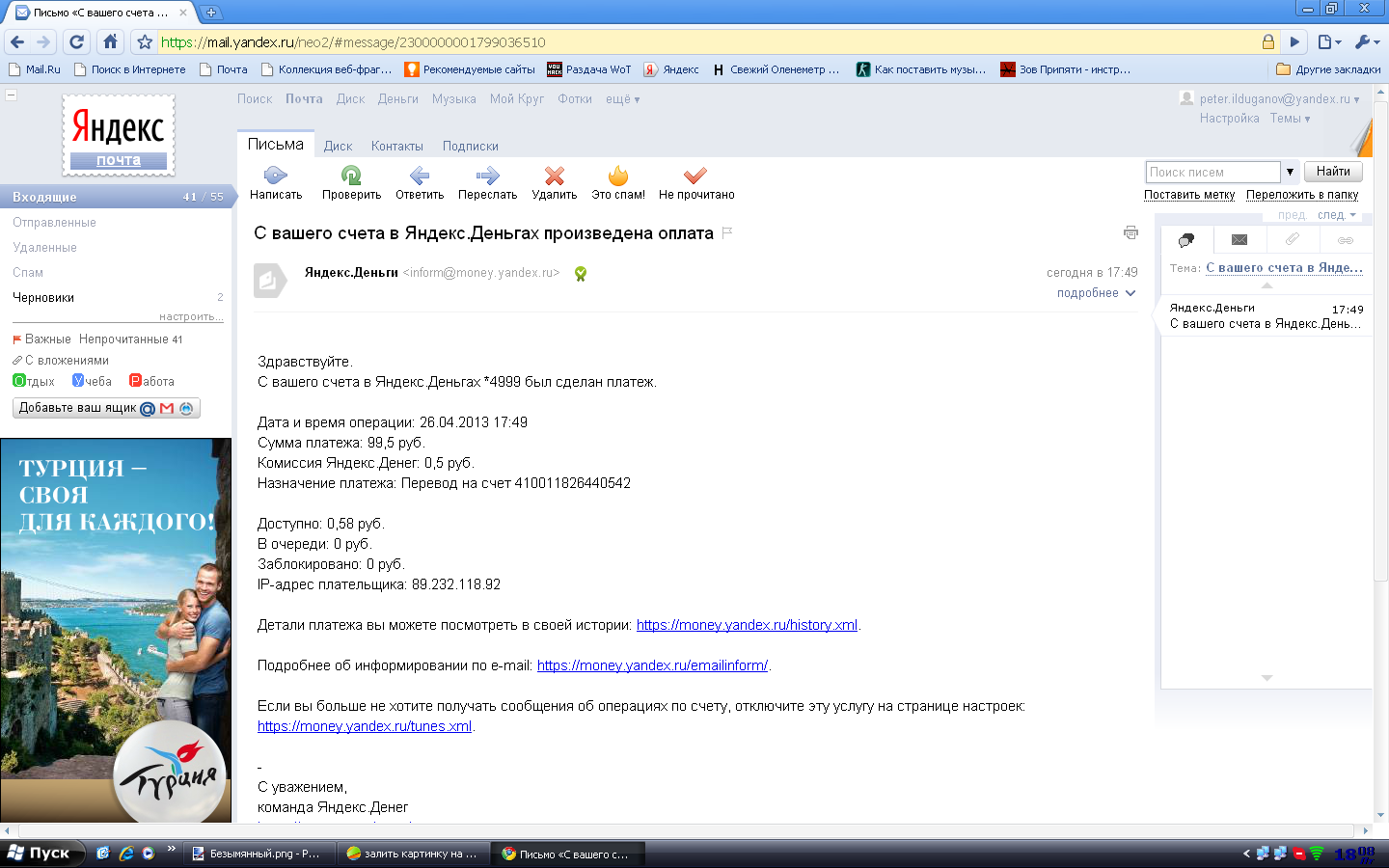Switch to the Подписки tab
1389x868 pixels.
471,147
